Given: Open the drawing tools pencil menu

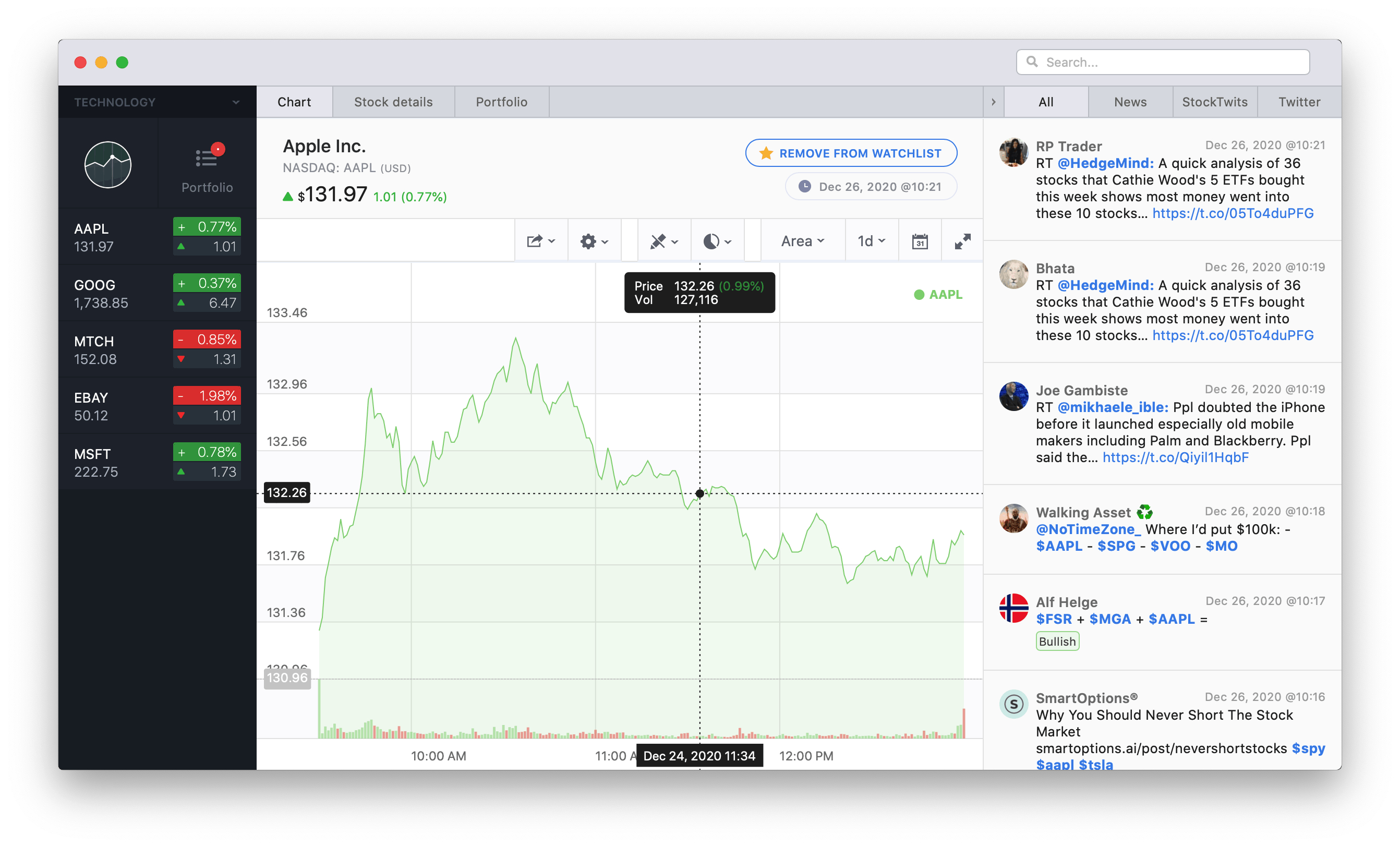Looking at the screenshot, I should 664,241.
